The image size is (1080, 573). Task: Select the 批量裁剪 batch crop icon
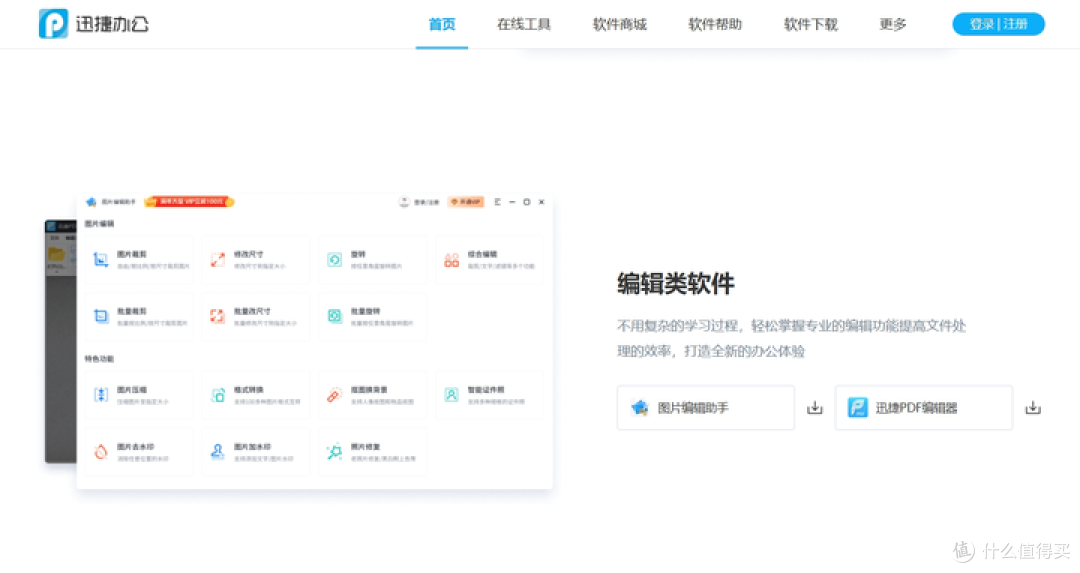click(101, 316)
